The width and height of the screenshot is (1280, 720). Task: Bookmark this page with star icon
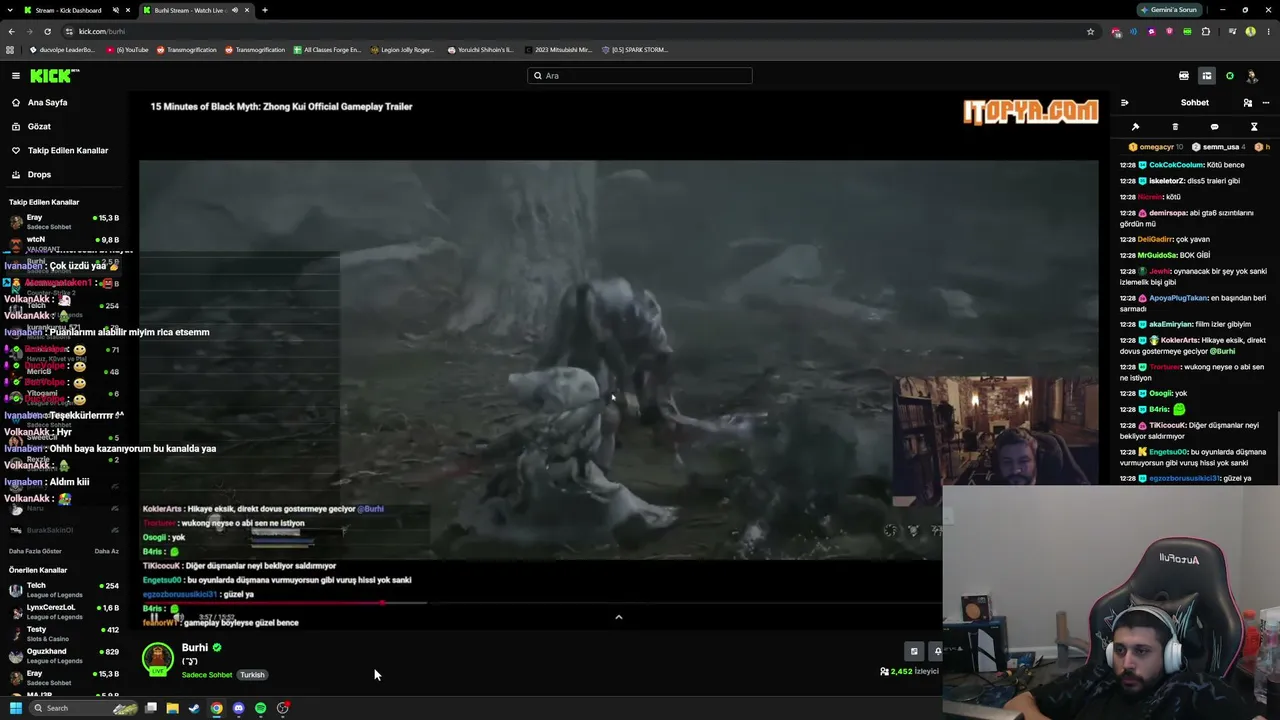tap(1090, 31)
